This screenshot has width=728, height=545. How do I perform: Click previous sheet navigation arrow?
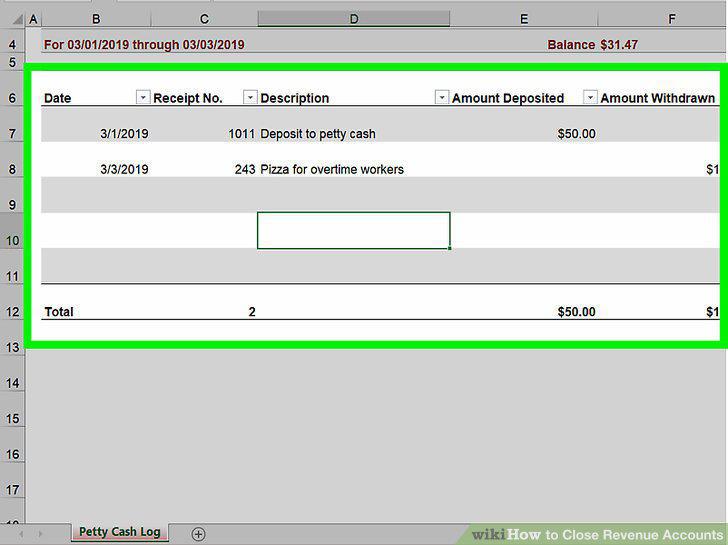point(21,534)
